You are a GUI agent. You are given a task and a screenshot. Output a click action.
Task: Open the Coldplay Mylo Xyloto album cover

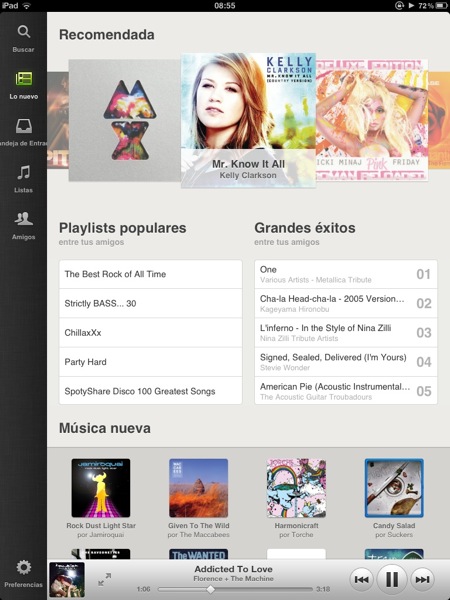tap(125, 120)
